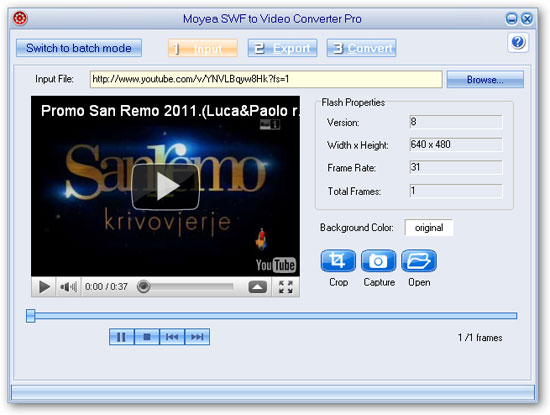550x415 pixels.
Task: Stop playback with the blue stop button
Action: coord(147,337)
